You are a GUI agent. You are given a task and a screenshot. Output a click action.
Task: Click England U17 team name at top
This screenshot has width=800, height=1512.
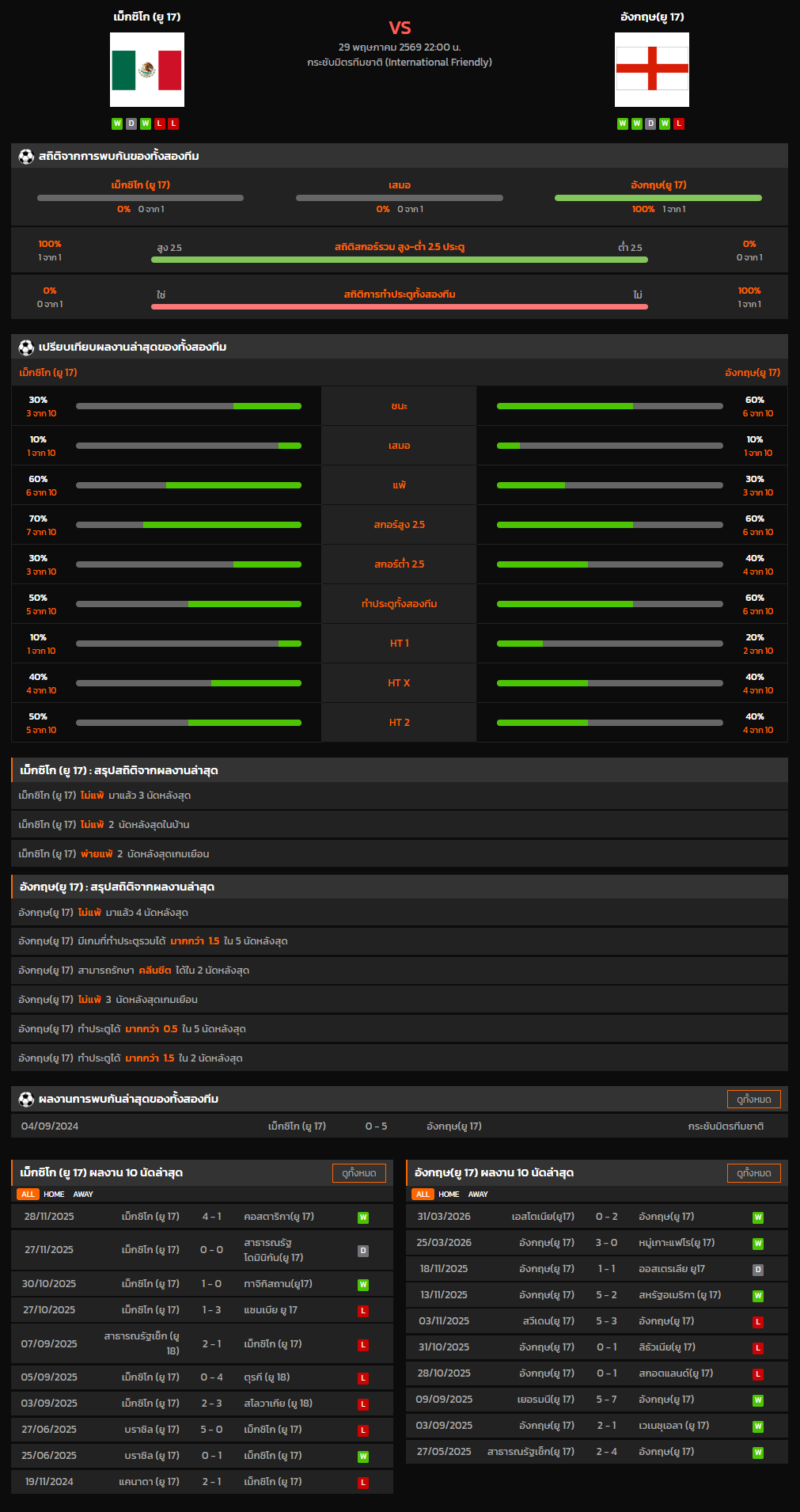[652, 17]
